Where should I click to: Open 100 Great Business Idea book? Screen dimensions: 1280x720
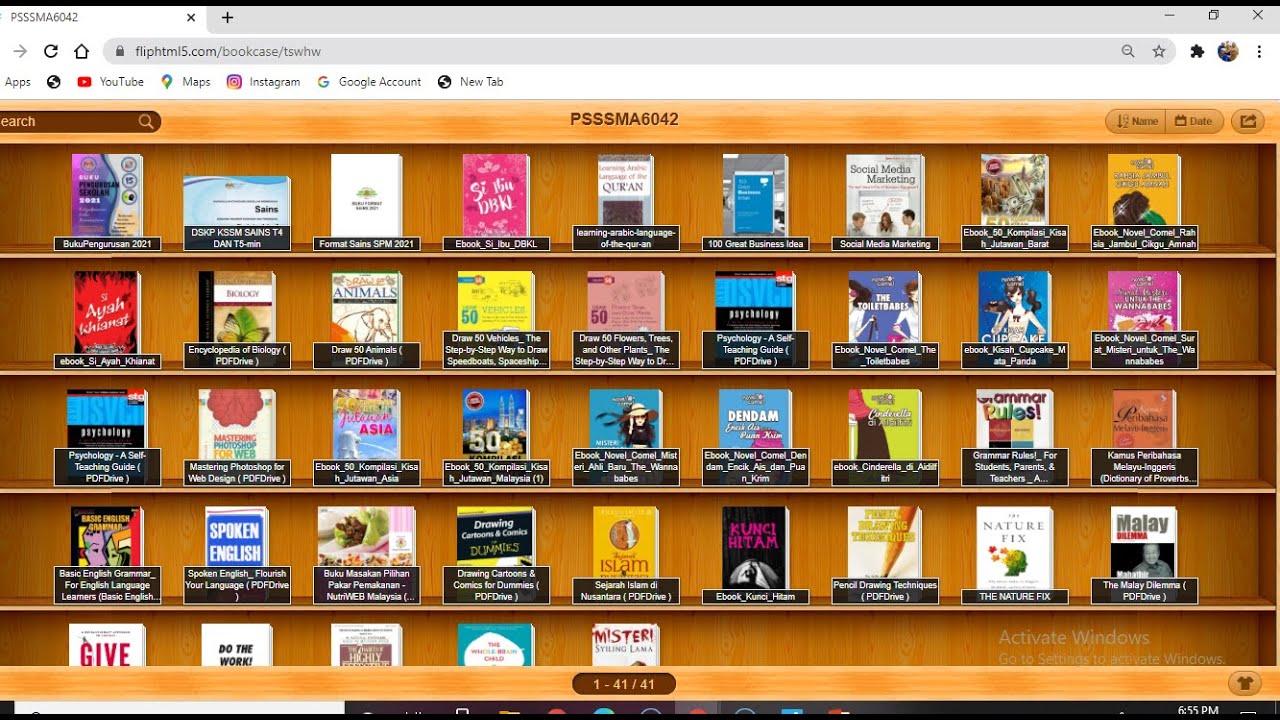click(755, 201)
